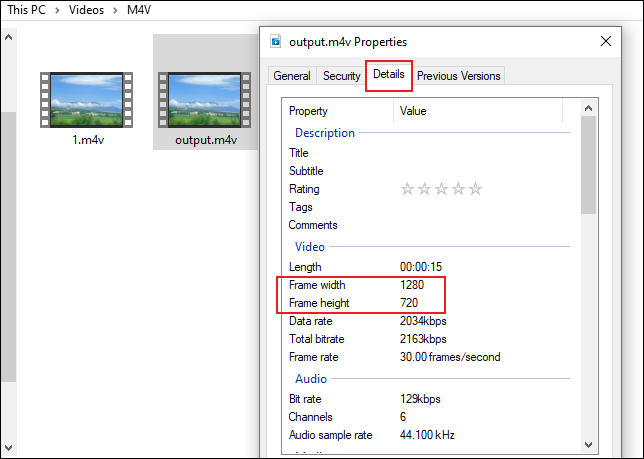This screenshot has width=644, height=459.
Task: Set the rating to three stars
Action: [x=442, y=189]
